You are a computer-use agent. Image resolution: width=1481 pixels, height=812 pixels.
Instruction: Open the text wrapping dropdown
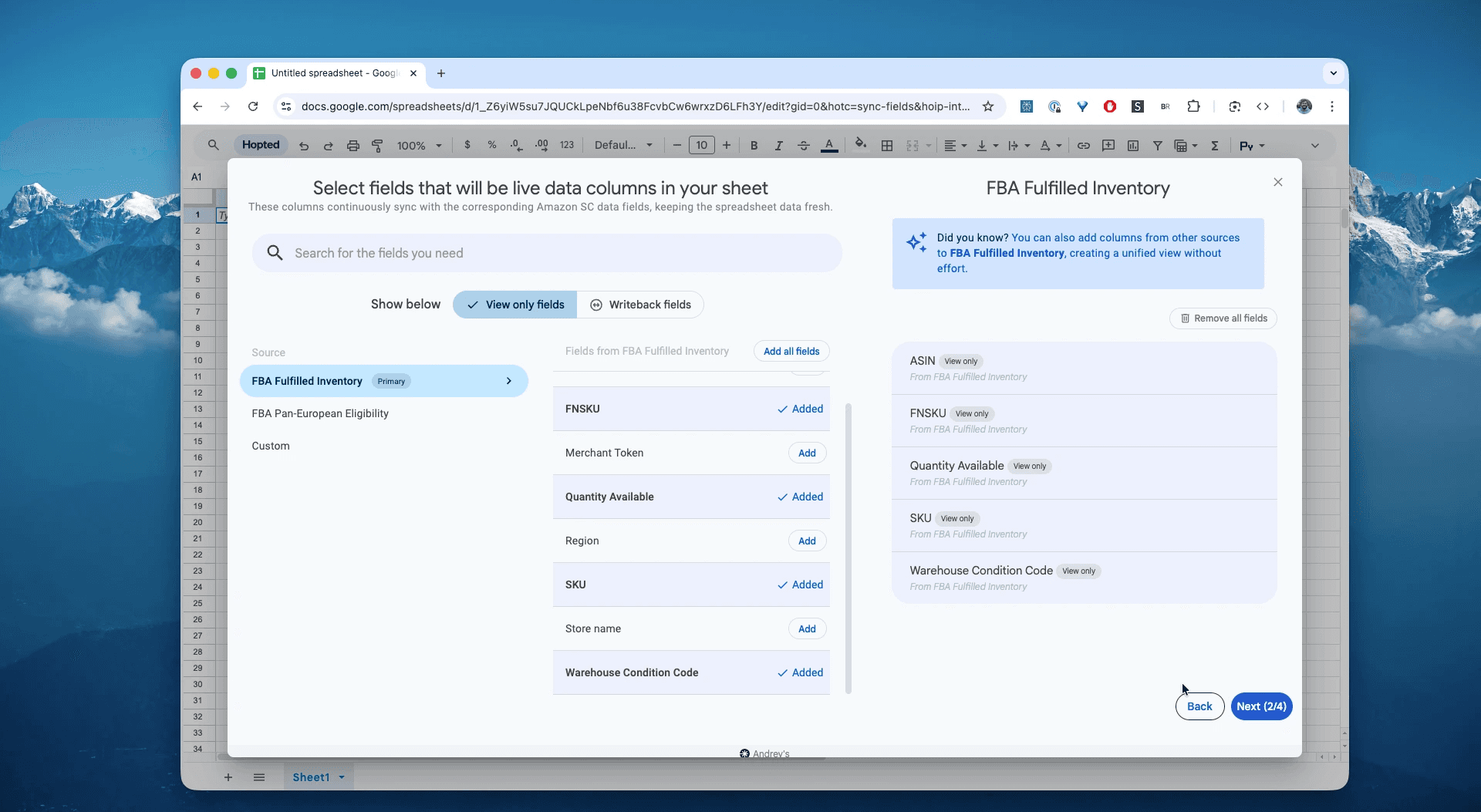coord(1019,146)
